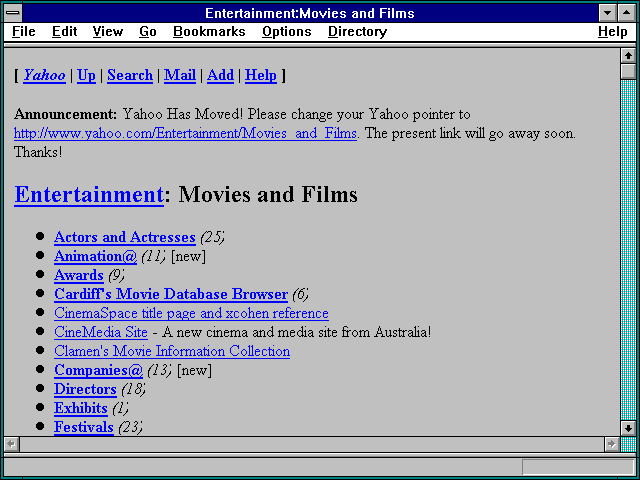Screen dimensions: 640x480
Task: Open the Animation@ category
Action: click(x=95, y=256)
